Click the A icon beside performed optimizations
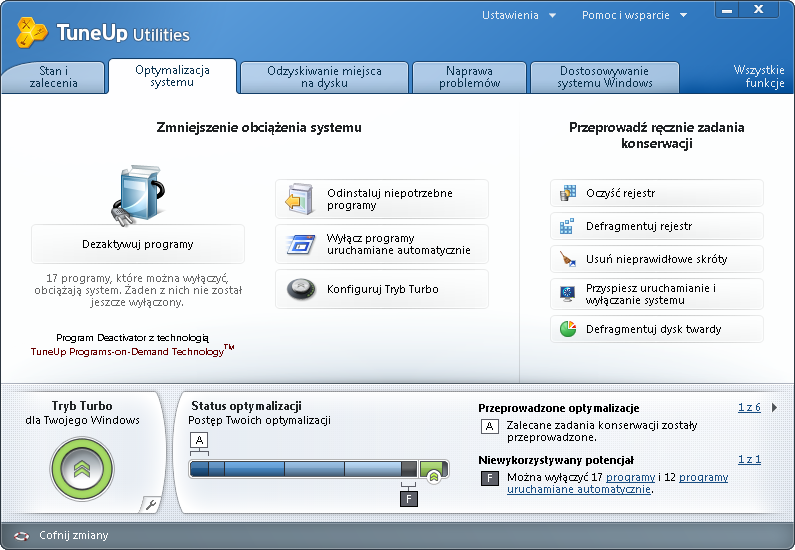 point(489,426)
